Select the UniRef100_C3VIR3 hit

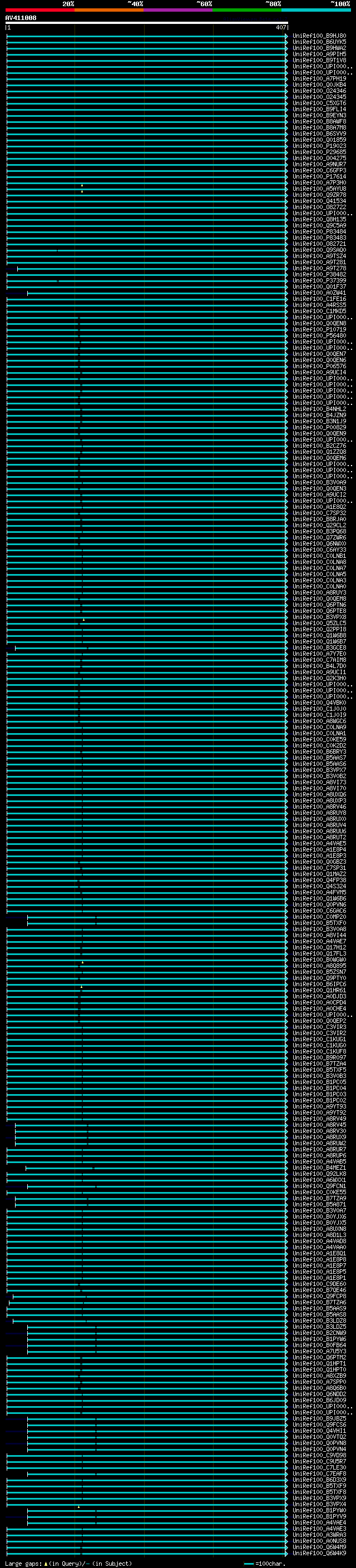[x=319, y=1027]
